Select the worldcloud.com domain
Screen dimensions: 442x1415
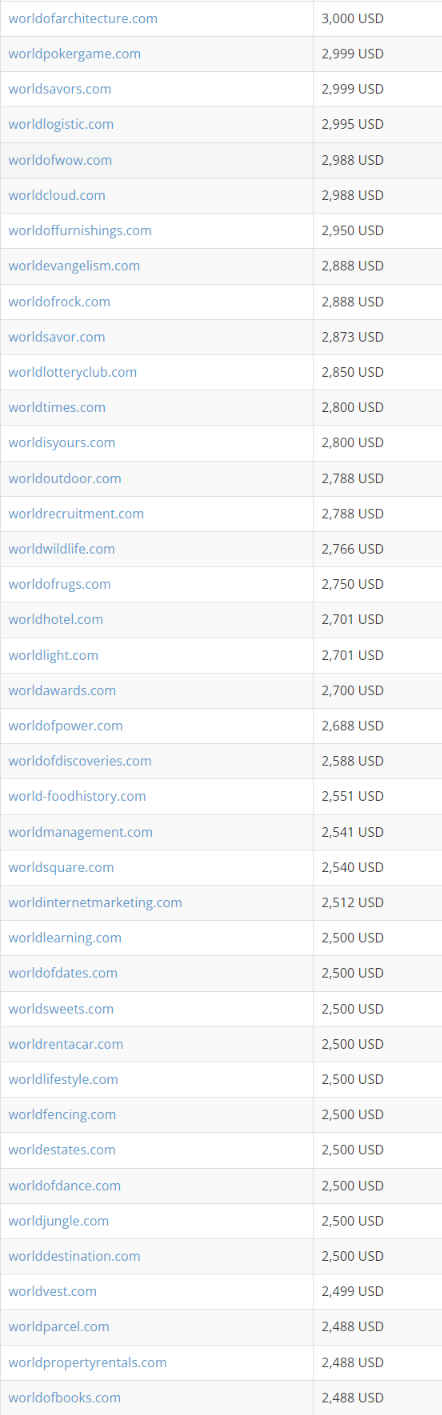[57, 195]
